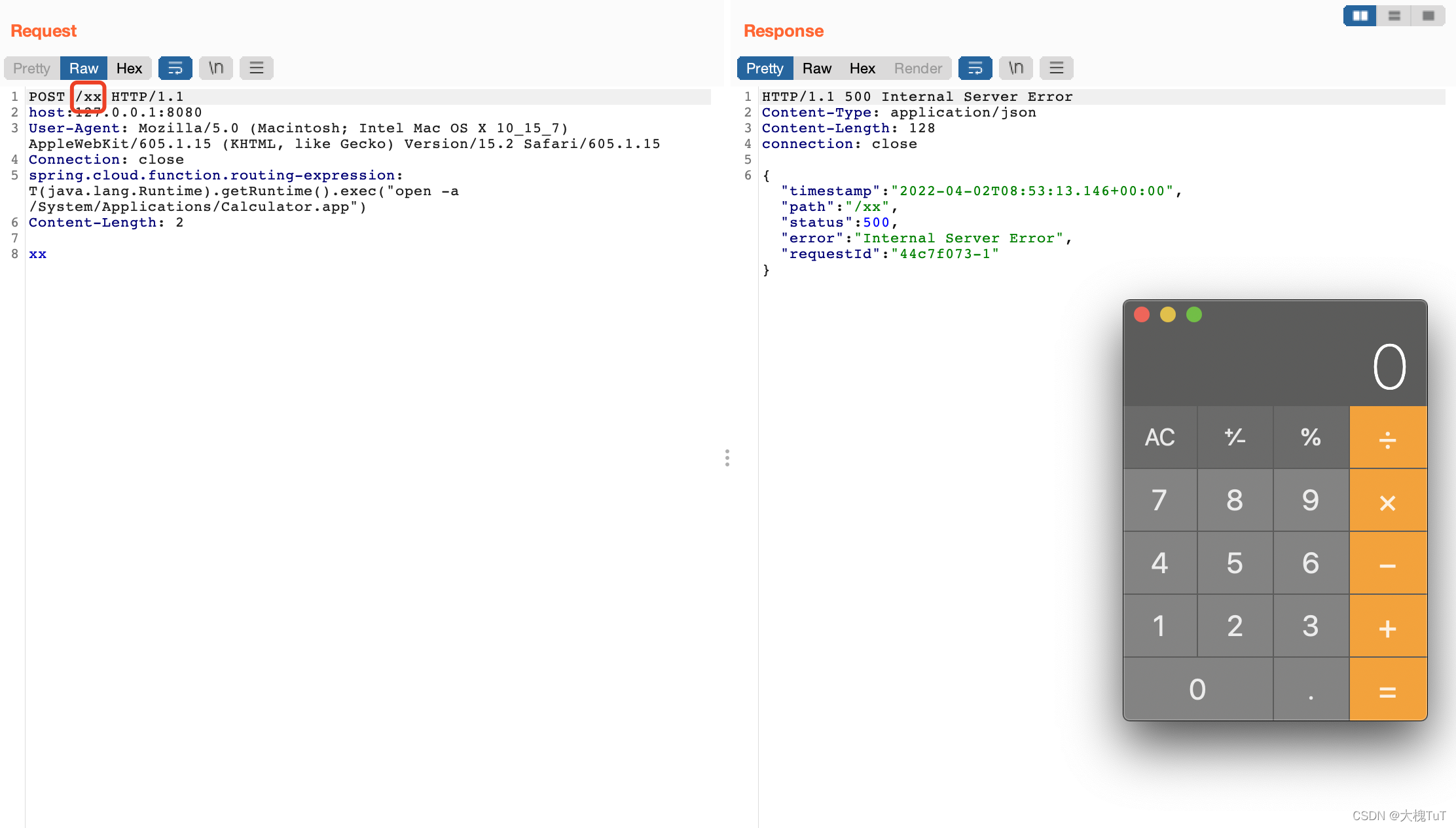Select combined tabbed layout icon

click(1428, 16)
